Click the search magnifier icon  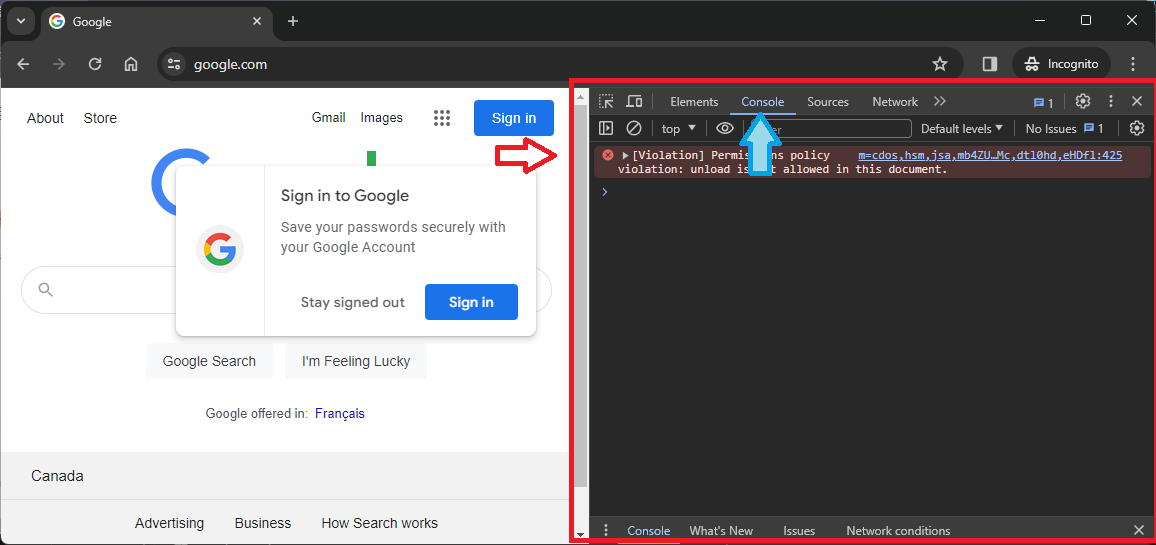click(46, 289)
